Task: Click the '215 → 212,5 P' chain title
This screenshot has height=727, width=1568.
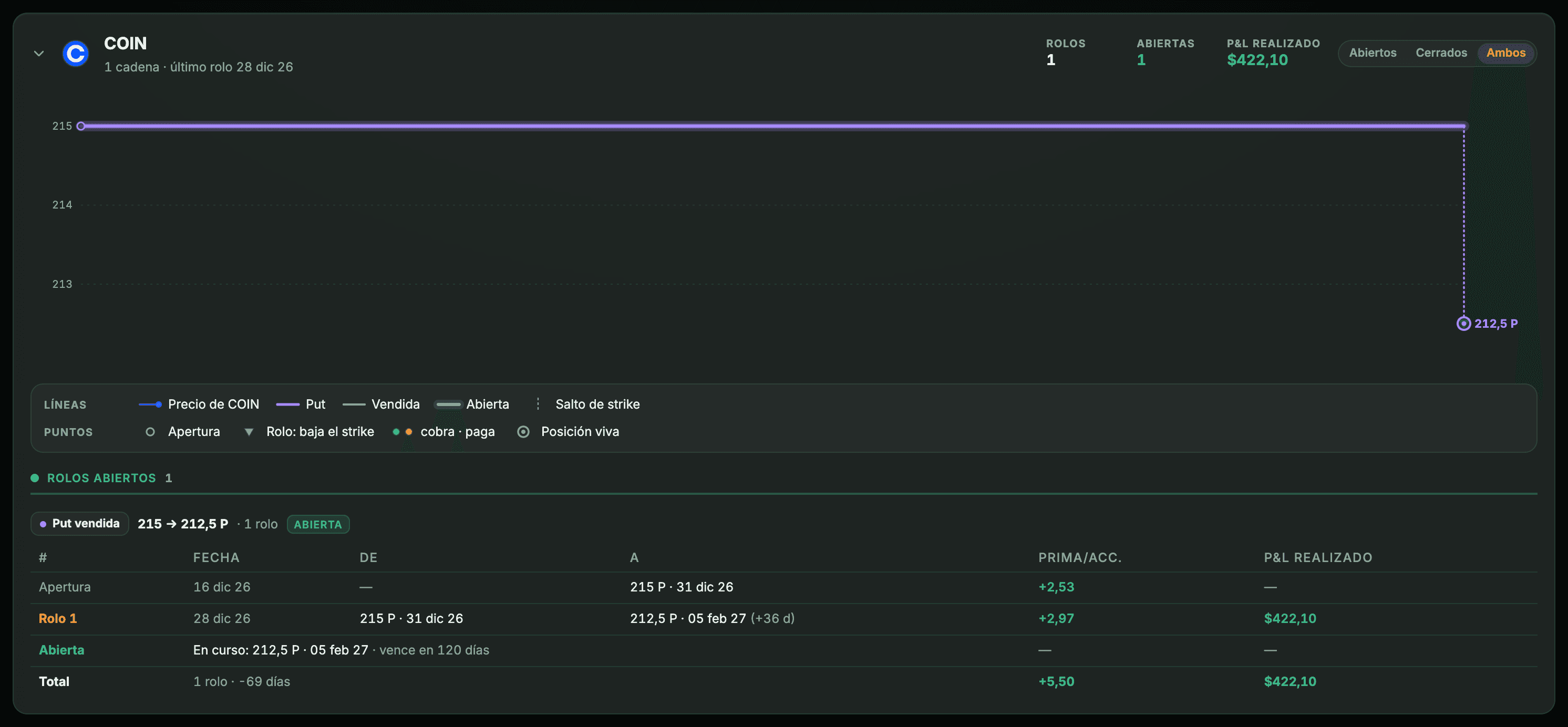Action: [183, 524]
